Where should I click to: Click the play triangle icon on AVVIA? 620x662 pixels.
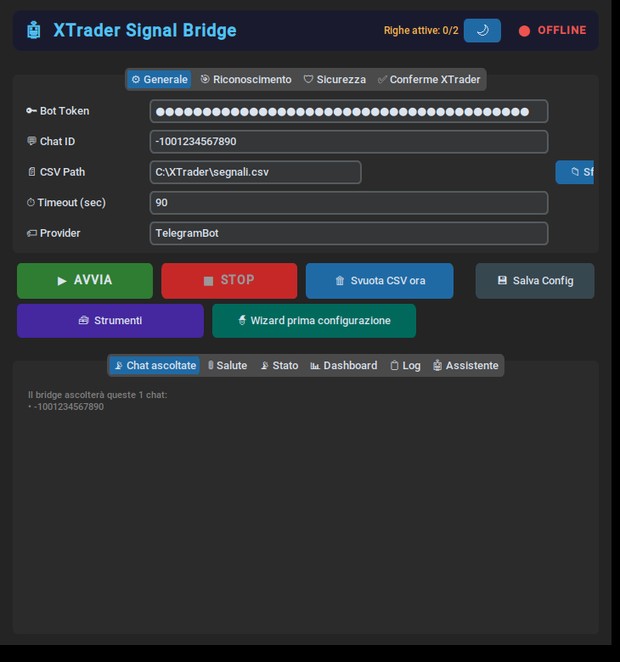click(x=62, y=281)
